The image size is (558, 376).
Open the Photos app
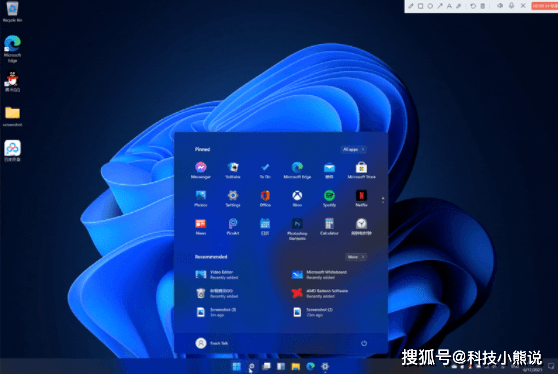pyautogui.click(x=201, y=198)
